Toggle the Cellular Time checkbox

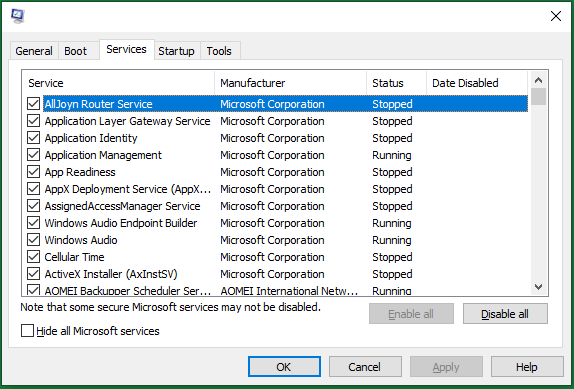pyautogui.click(x=33, y=257)
